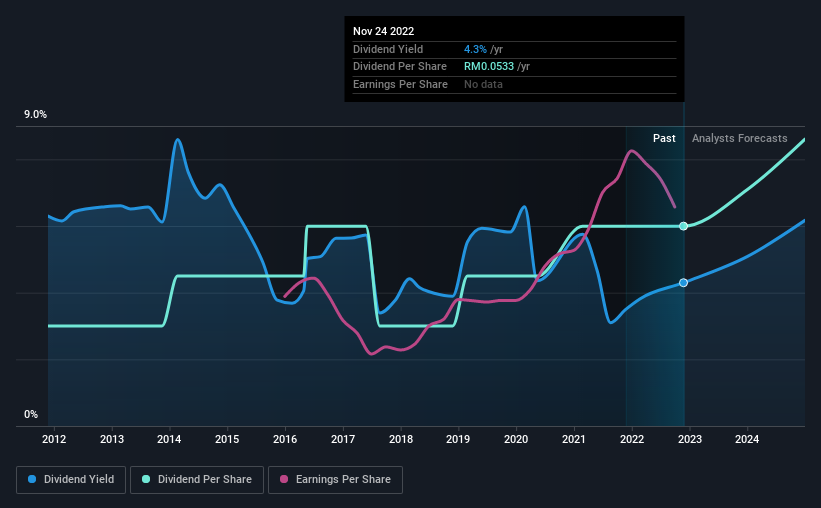
Task: Click the blue dividend yield marker at 2023
Action: 683,283
